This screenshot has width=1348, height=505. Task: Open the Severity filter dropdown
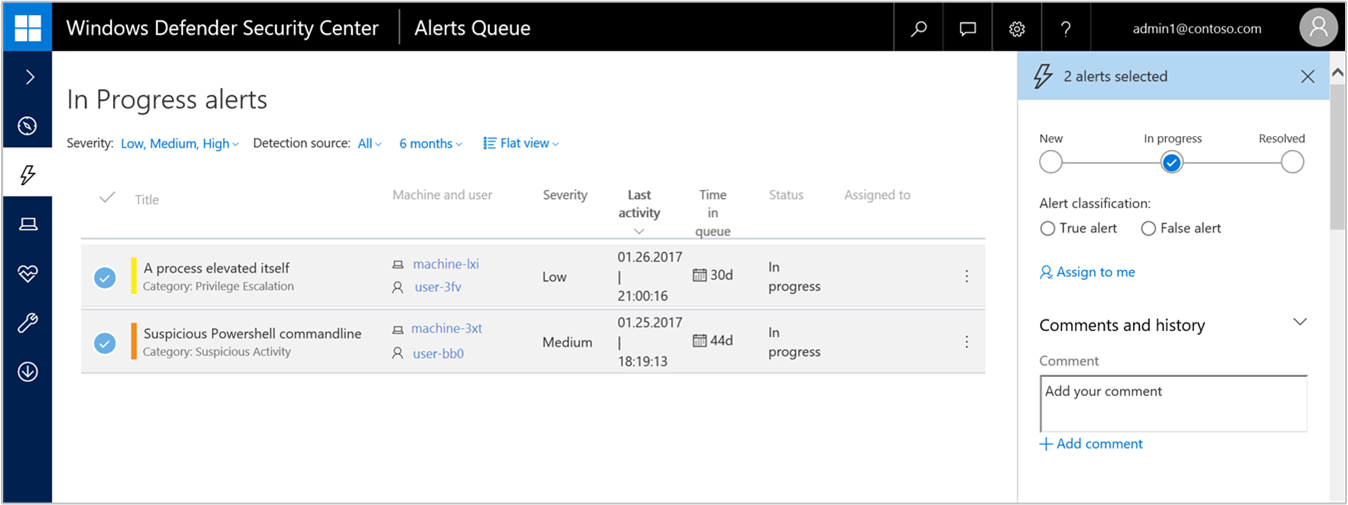pos(179,144)
